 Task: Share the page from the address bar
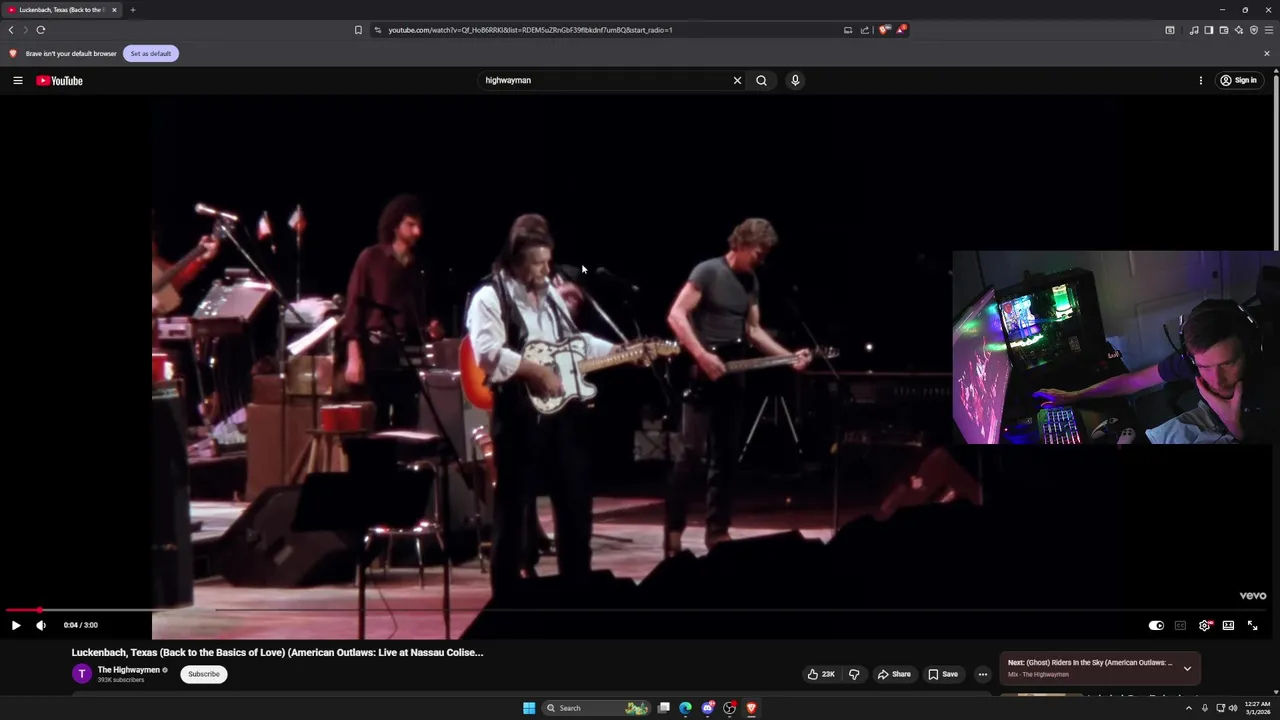pos(865,30)
